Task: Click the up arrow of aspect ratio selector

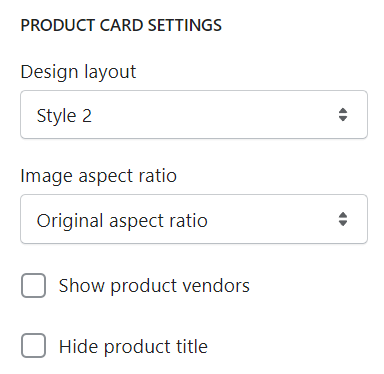Action: pyautogui.click(x=343, y=215)
